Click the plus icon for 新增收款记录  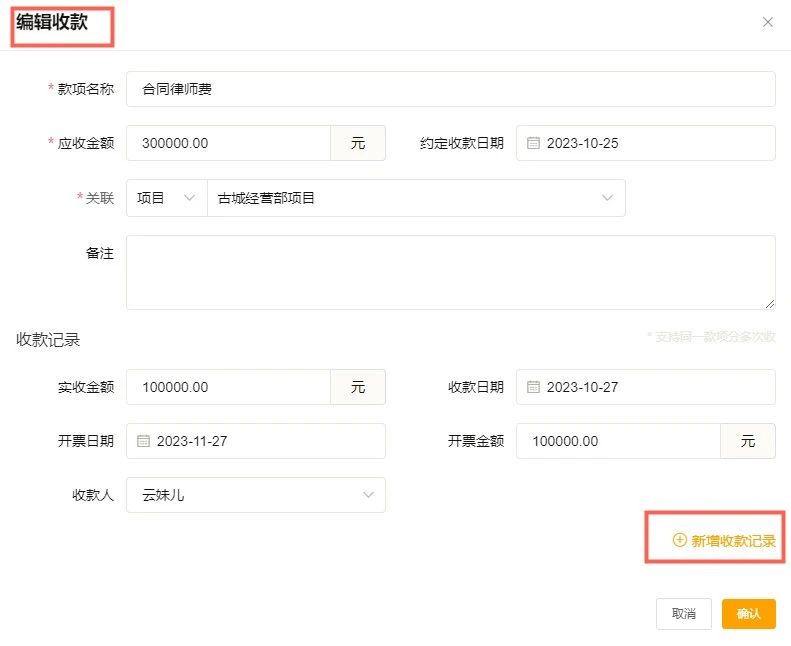tap(680, 540)
